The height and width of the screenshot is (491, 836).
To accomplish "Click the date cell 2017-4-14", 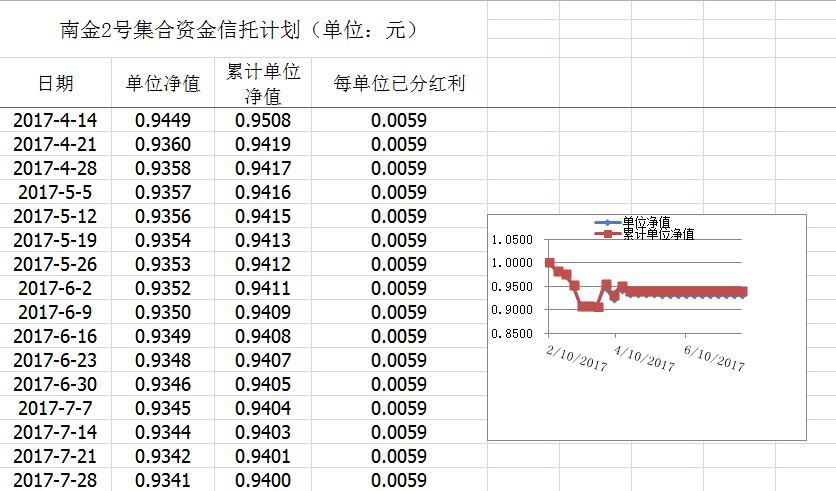I will [x=56, y=120].
